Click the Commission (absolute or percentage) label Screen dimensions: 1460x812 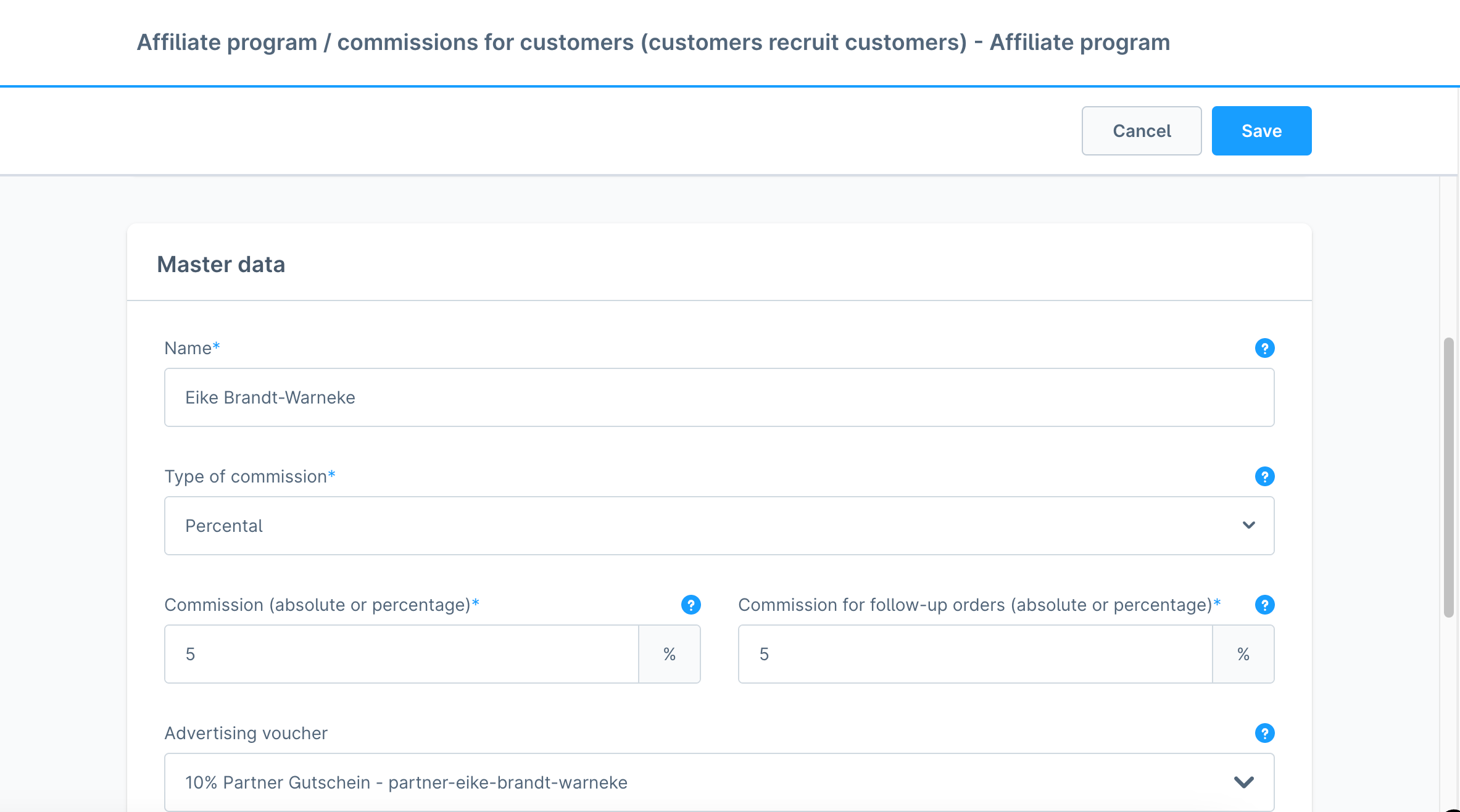pos(321,605)
